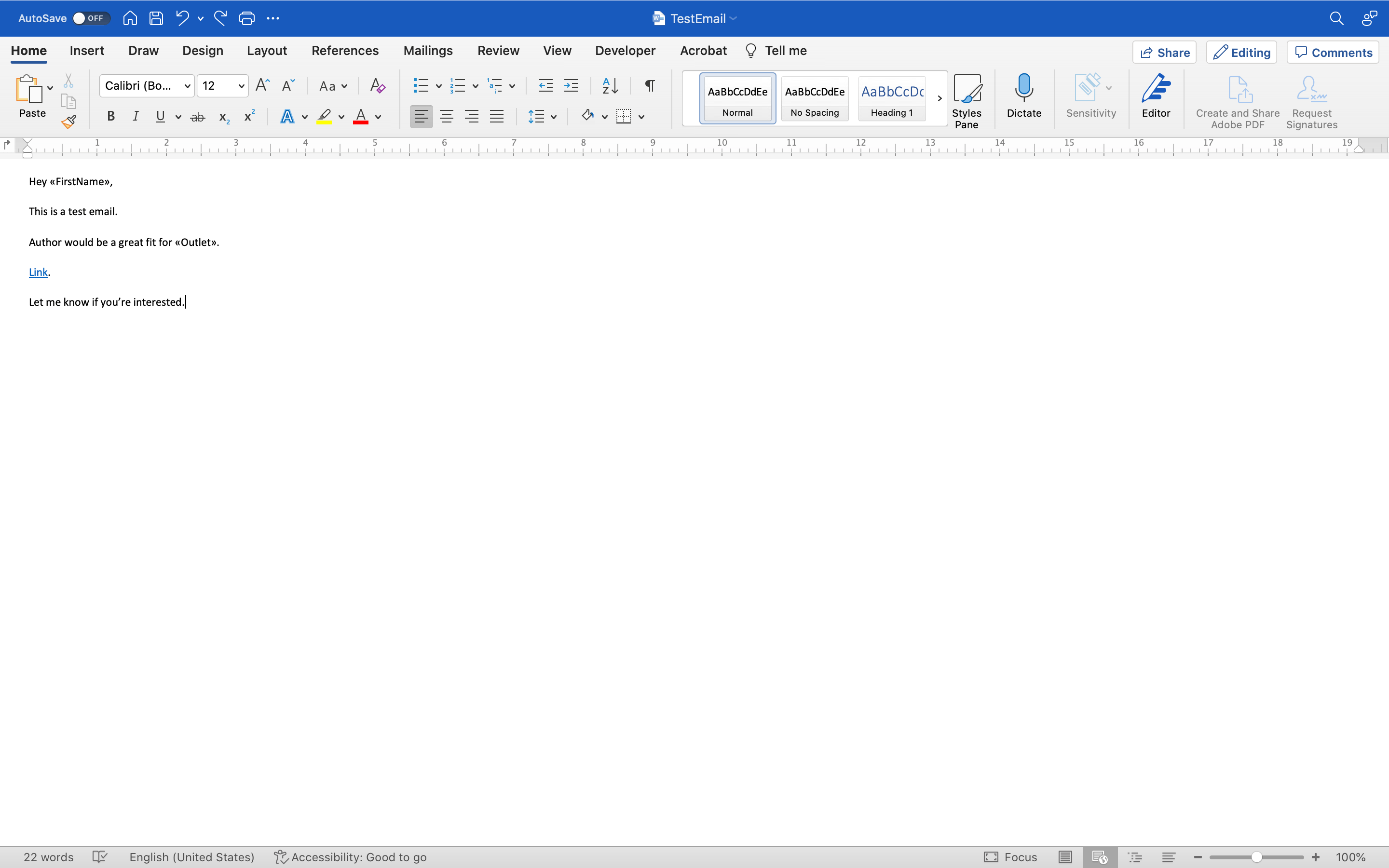This screenshot has width=1389, height=868.
Task: Print the document with printer icon
Action: pyautogui.click(x=247, y=18)
